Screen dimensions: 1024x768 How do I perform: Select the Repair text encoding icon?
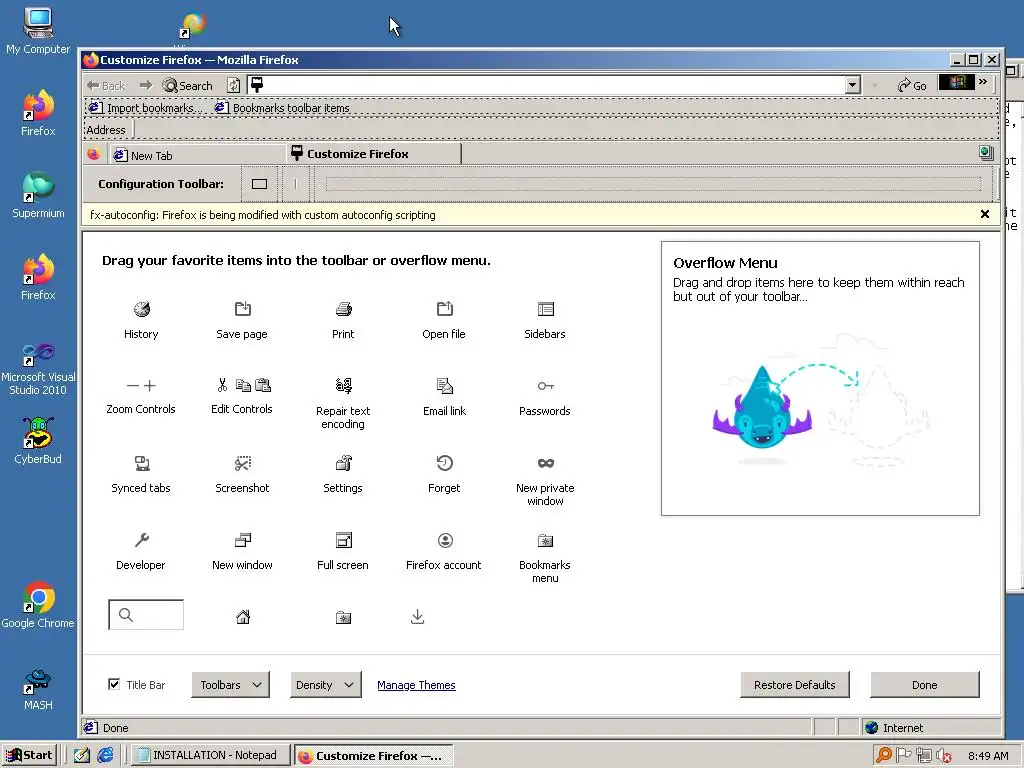point(344,385)
